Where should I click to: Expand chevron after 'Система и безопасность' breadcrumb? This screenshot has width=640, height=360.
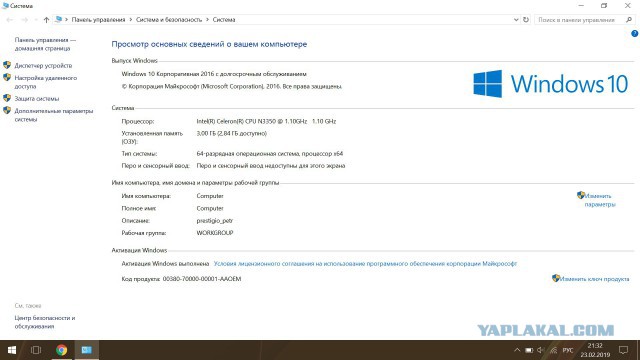point(207,20)
